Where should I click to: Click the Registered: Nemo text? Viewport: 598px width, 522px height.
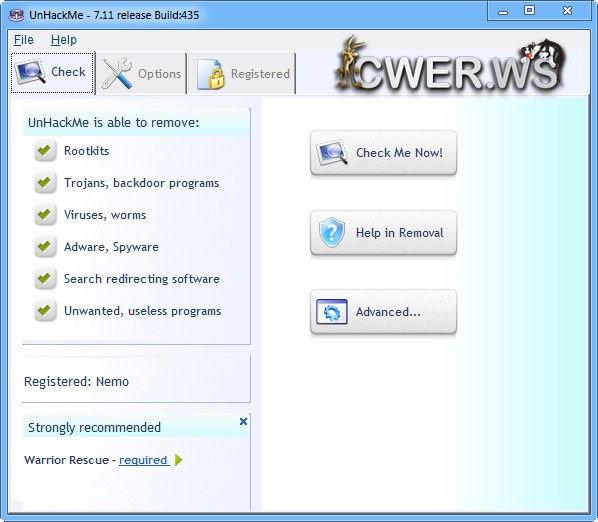pyautogui.click(x=77, y=382)
